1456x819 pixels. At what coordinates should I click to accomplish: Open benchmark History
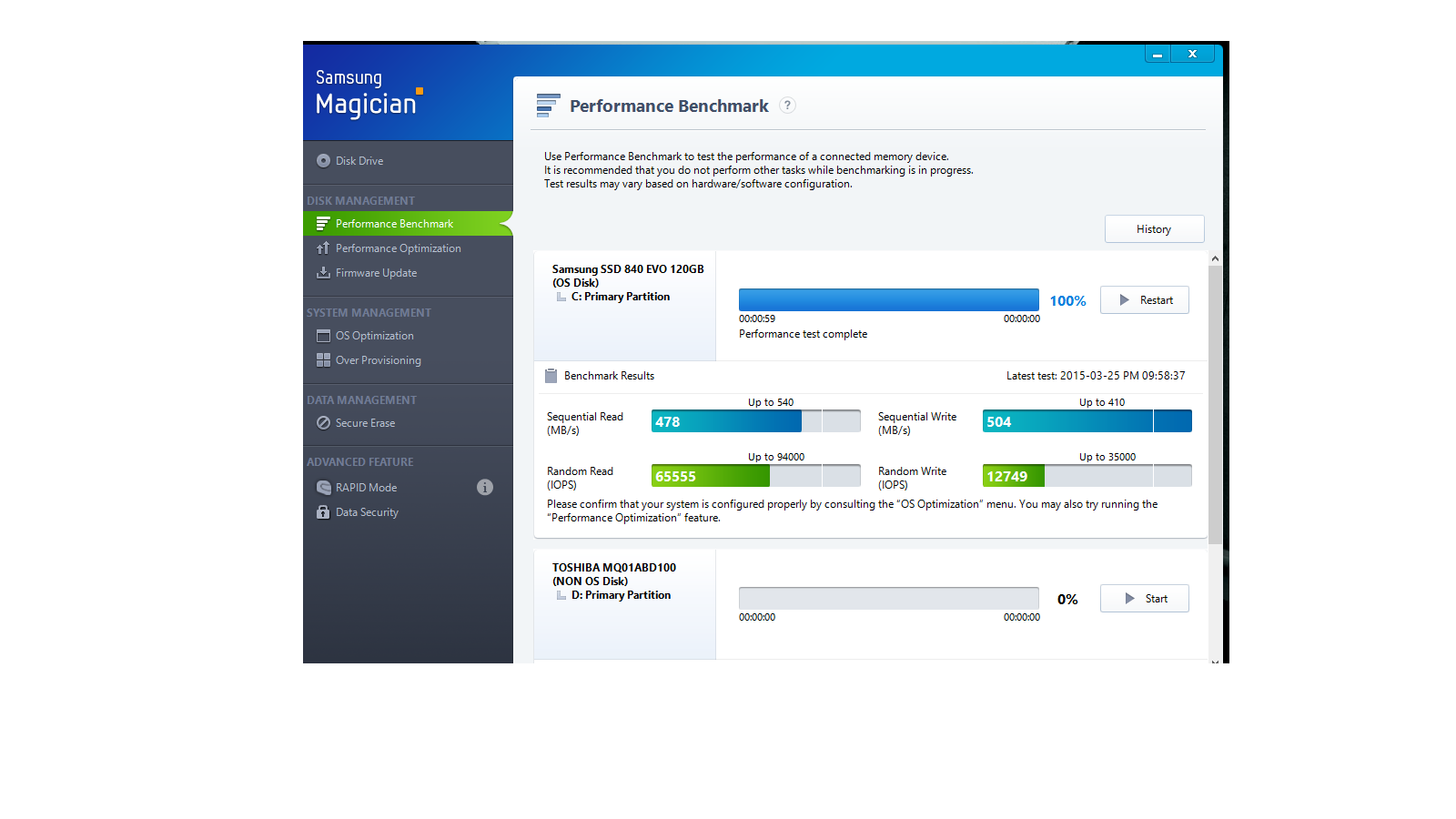pyautogui.click(x=1154, y=229)
